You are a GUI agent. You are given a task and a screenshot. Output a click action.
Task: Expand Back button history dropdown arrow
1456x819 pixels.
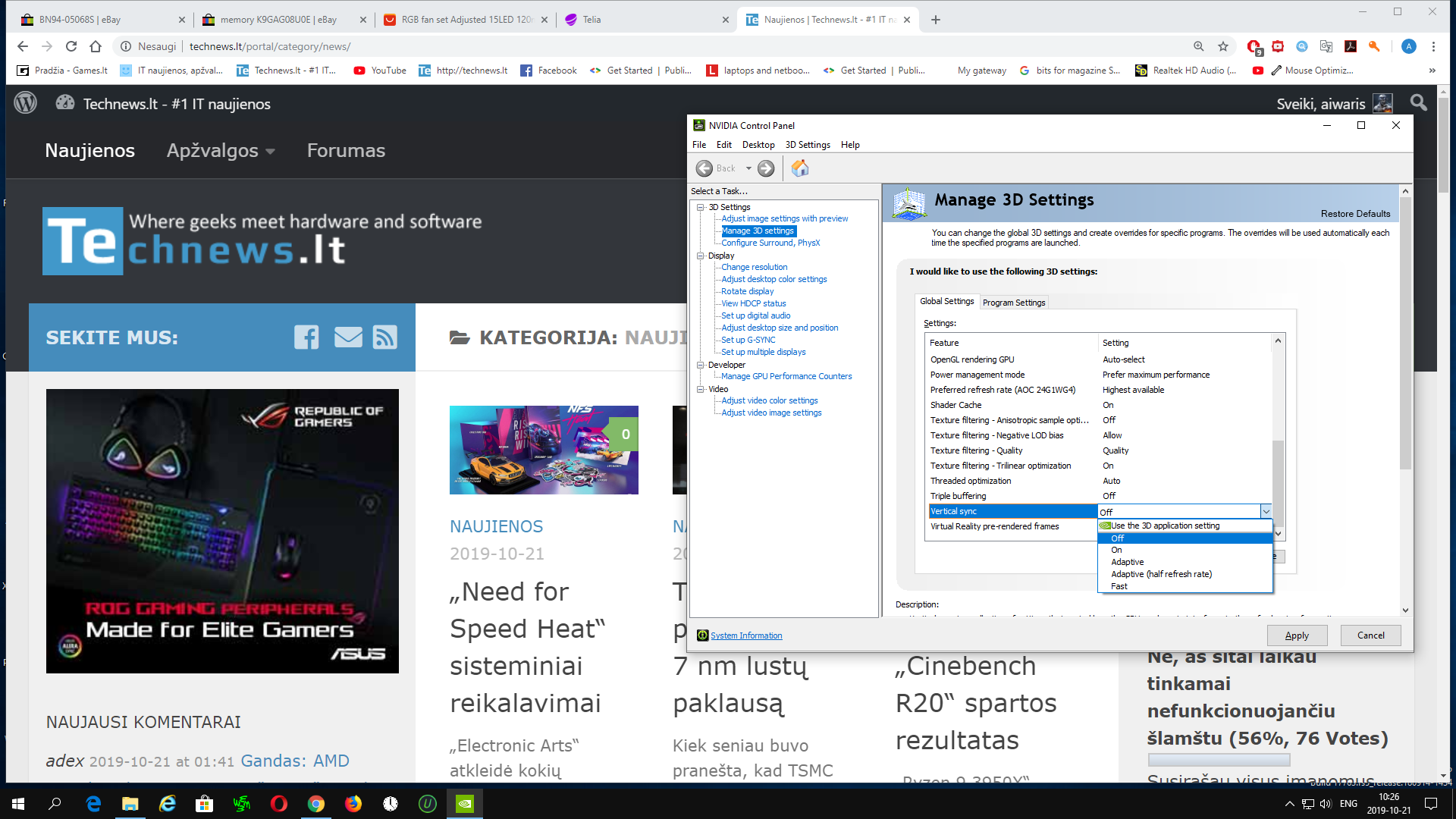(x=748, y=168)
